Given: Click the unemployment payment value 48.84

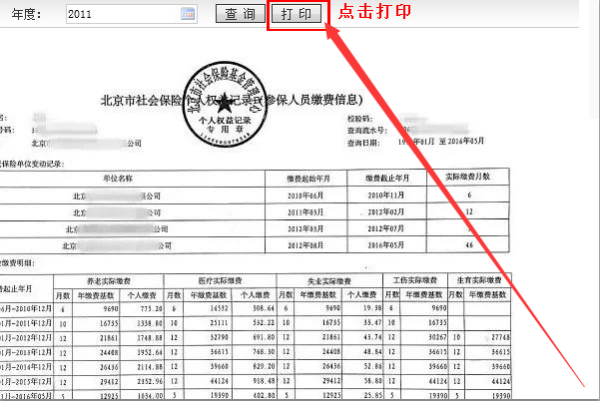Looking at the screenshot, I should [373, 352].
